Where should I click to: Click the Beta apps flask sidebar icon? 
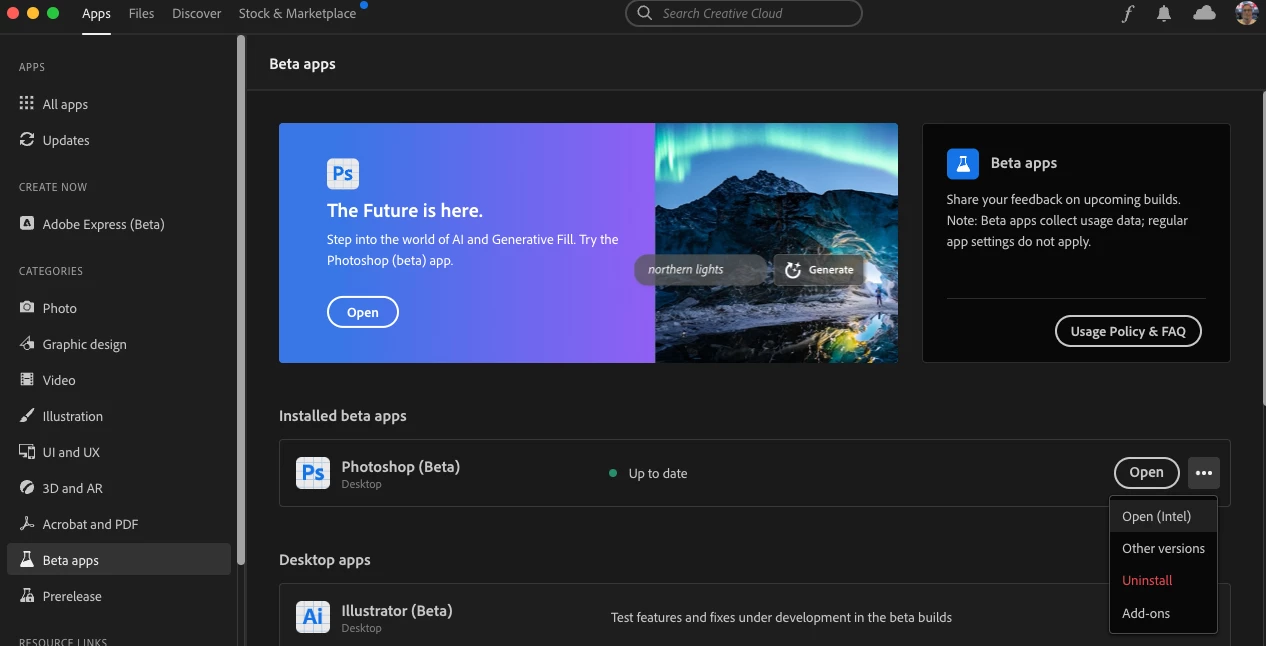[27, 560]
